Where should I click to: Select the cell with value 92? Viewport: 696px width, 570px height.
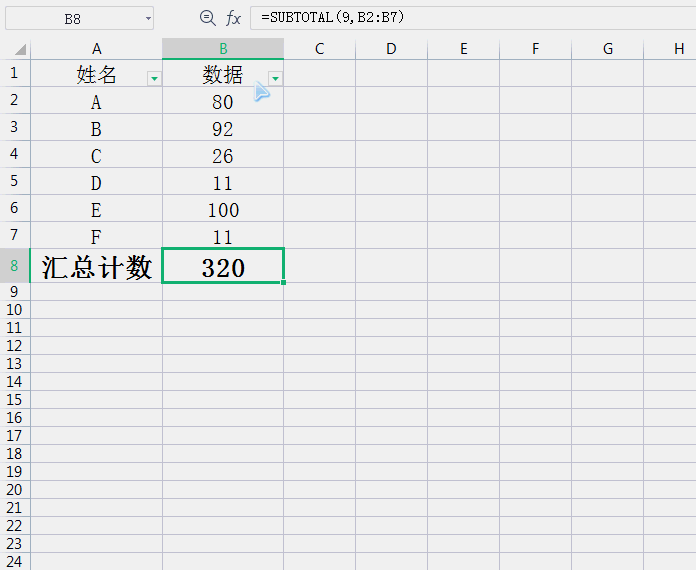[x=223, y=127]
